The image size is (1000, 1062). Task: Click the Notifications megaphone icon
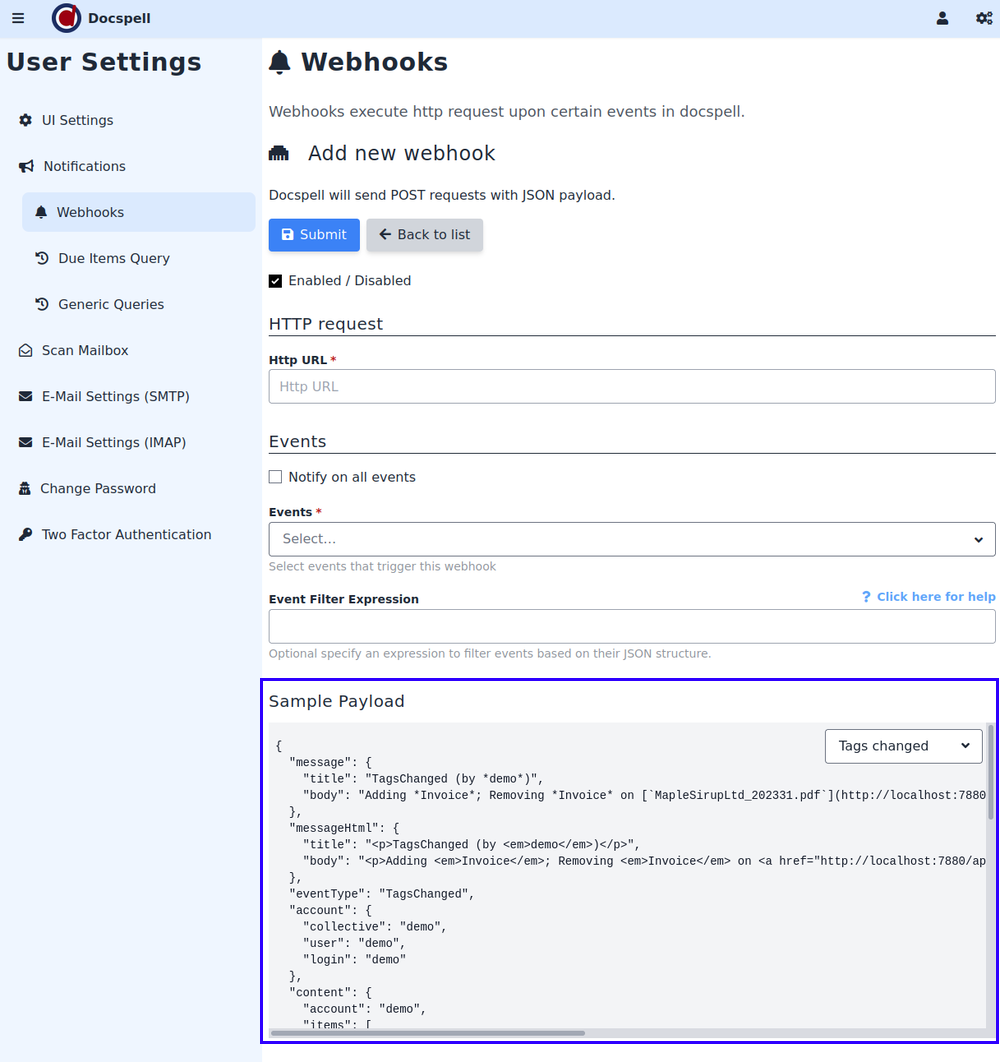point(26,166)
